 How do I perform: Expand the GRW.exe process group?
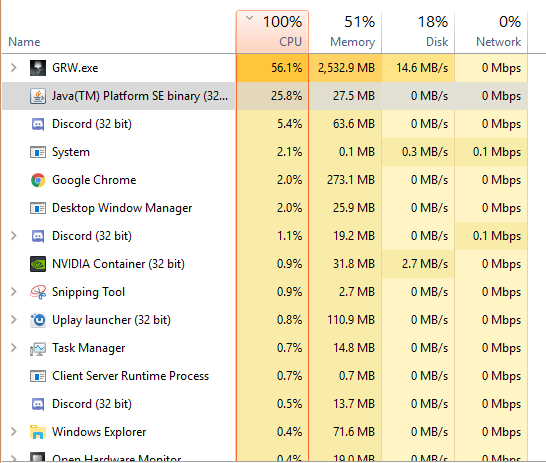14,67
